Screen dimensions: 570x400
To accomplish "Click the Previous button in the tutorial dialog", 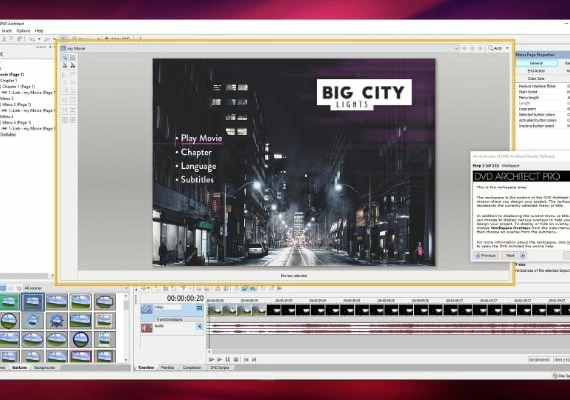I will (x=486, y=256).
